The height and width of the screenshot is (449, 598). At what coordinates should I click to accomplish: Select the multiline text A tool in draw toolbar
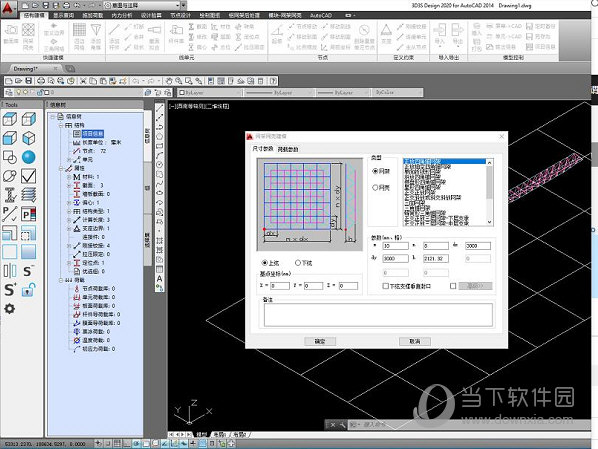coord(159,279)
